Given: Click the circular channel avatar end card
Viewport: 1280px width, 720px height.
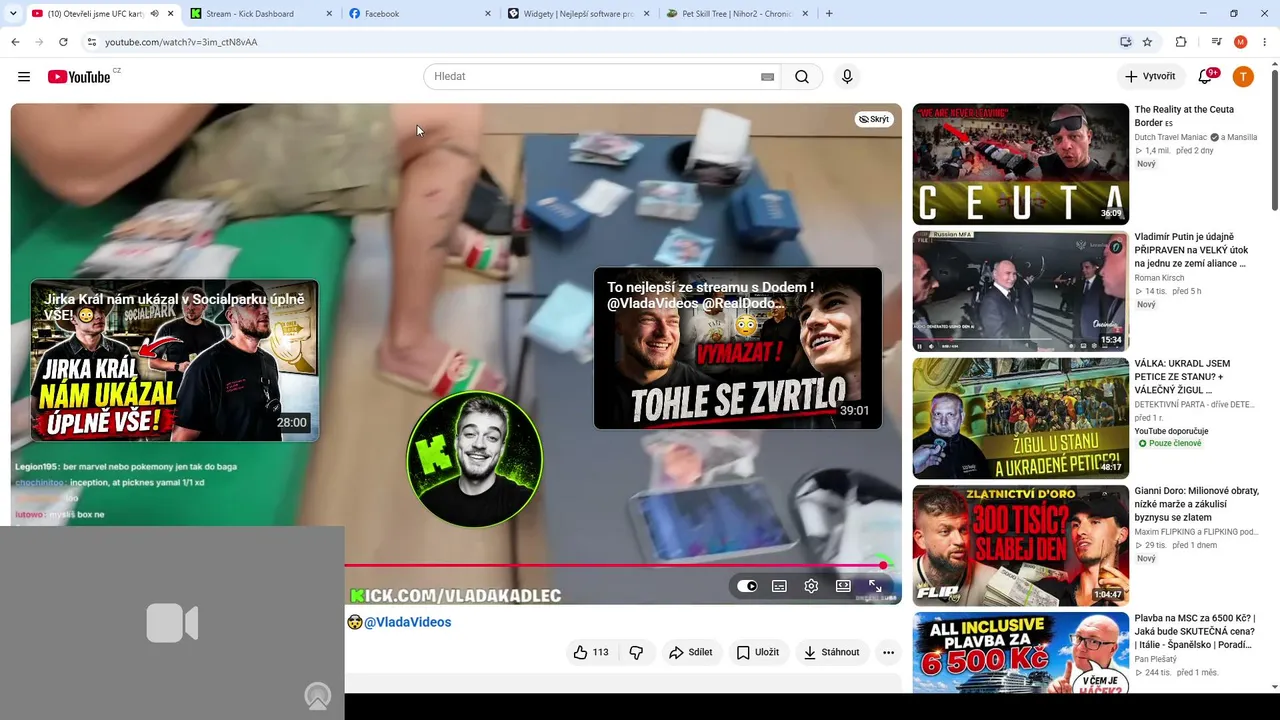Looking at the screenshot, I should click(x=474, y=459).
